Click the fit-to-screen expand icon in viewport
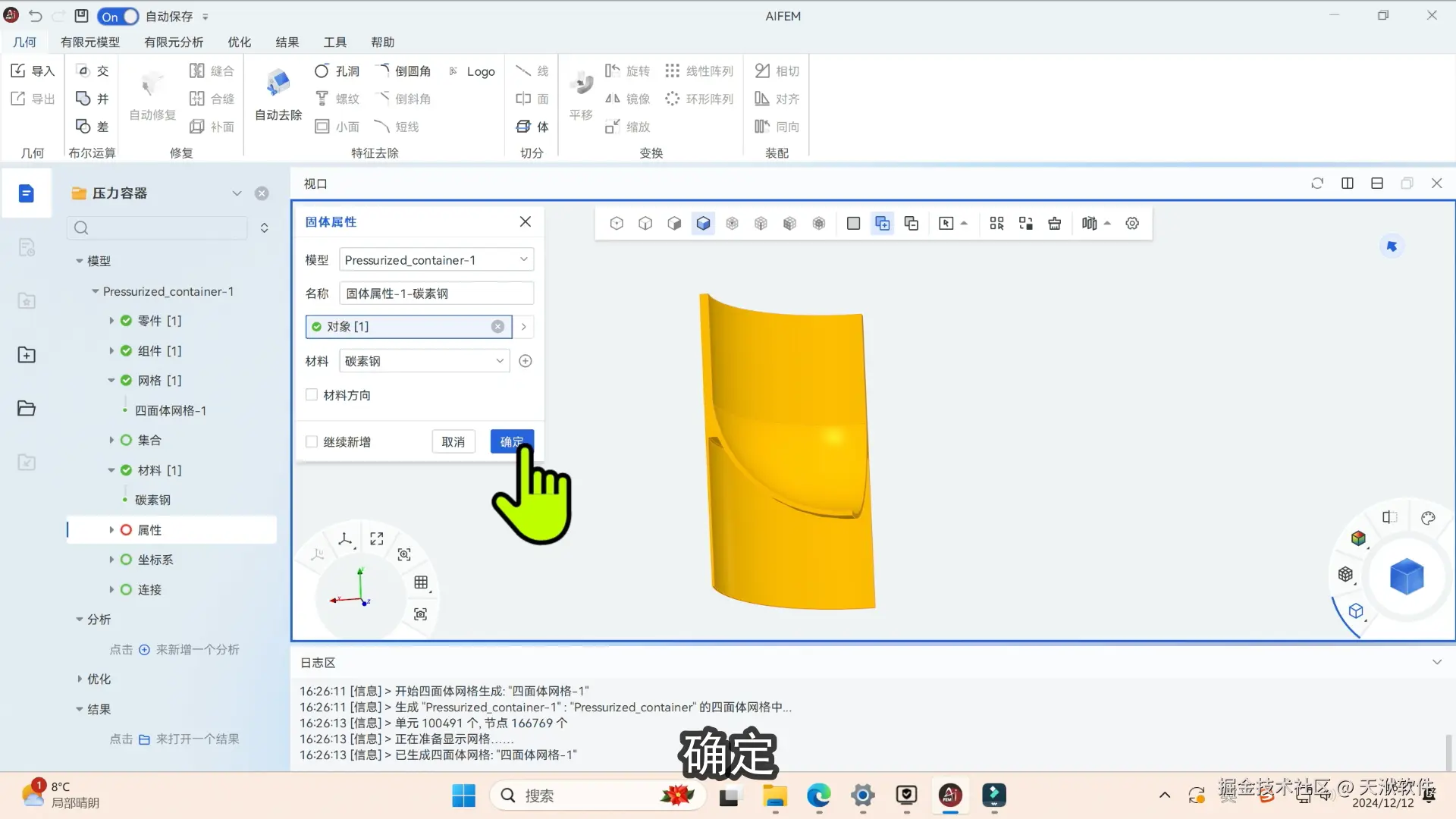This screenshot has width=1456, height=819. pos(377,538)
